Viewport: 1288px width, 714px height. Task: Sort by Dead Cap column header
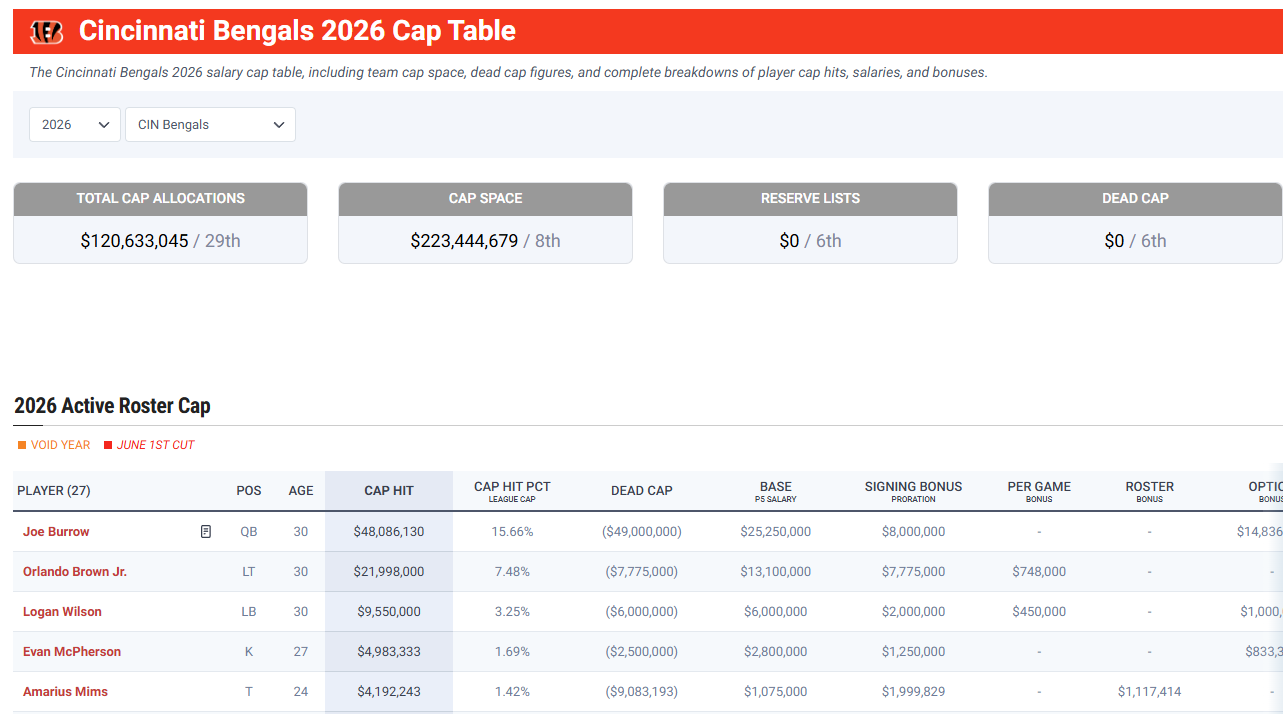[x=642, y=490]
